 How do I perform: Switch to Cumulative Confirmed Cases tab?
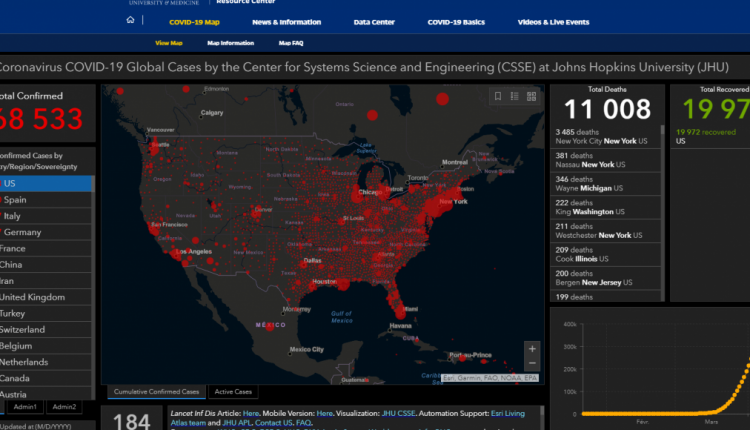[x=156, y=392]
